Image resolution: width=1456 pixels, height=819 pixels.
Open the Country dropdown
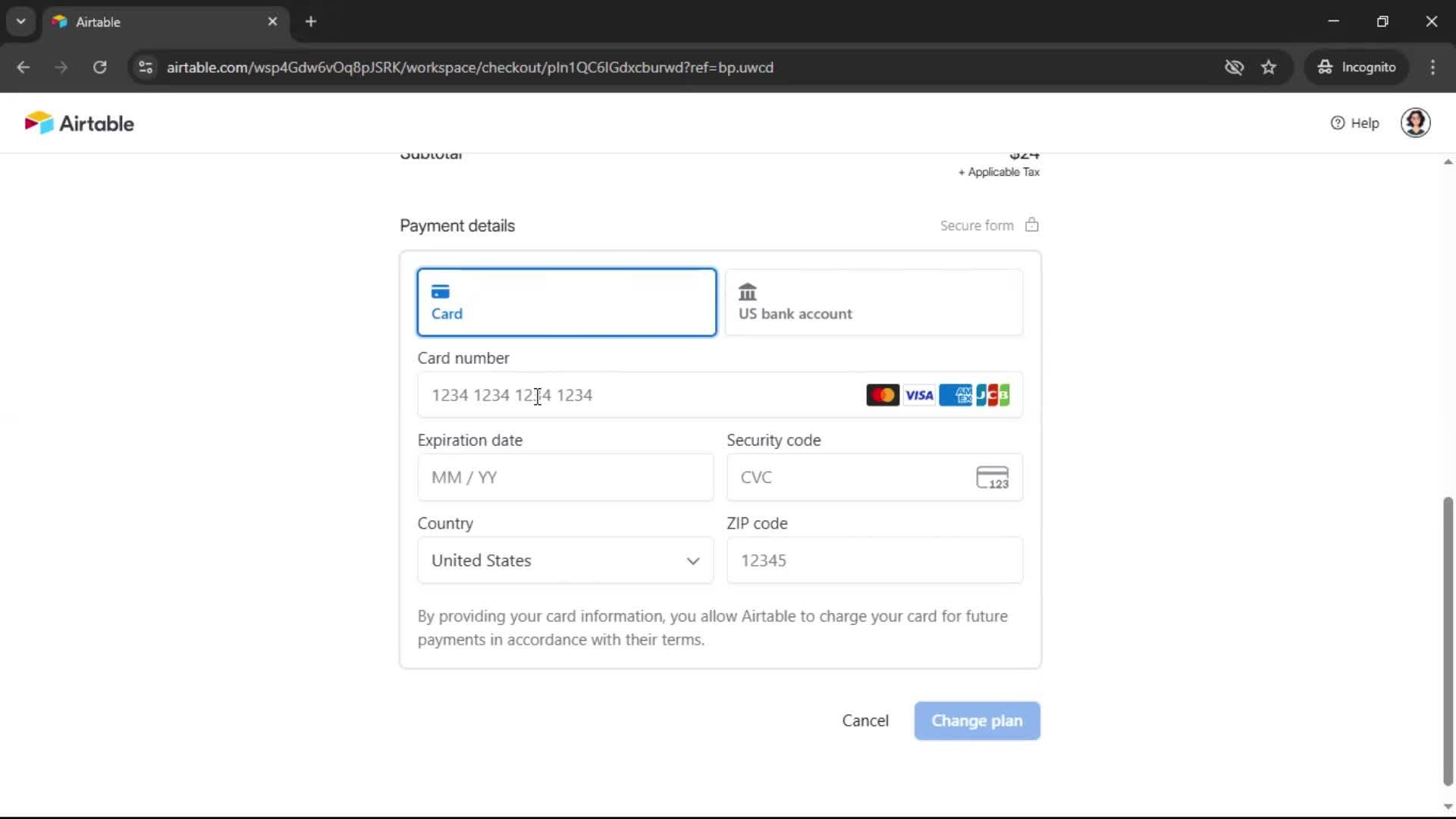[566, 560]
